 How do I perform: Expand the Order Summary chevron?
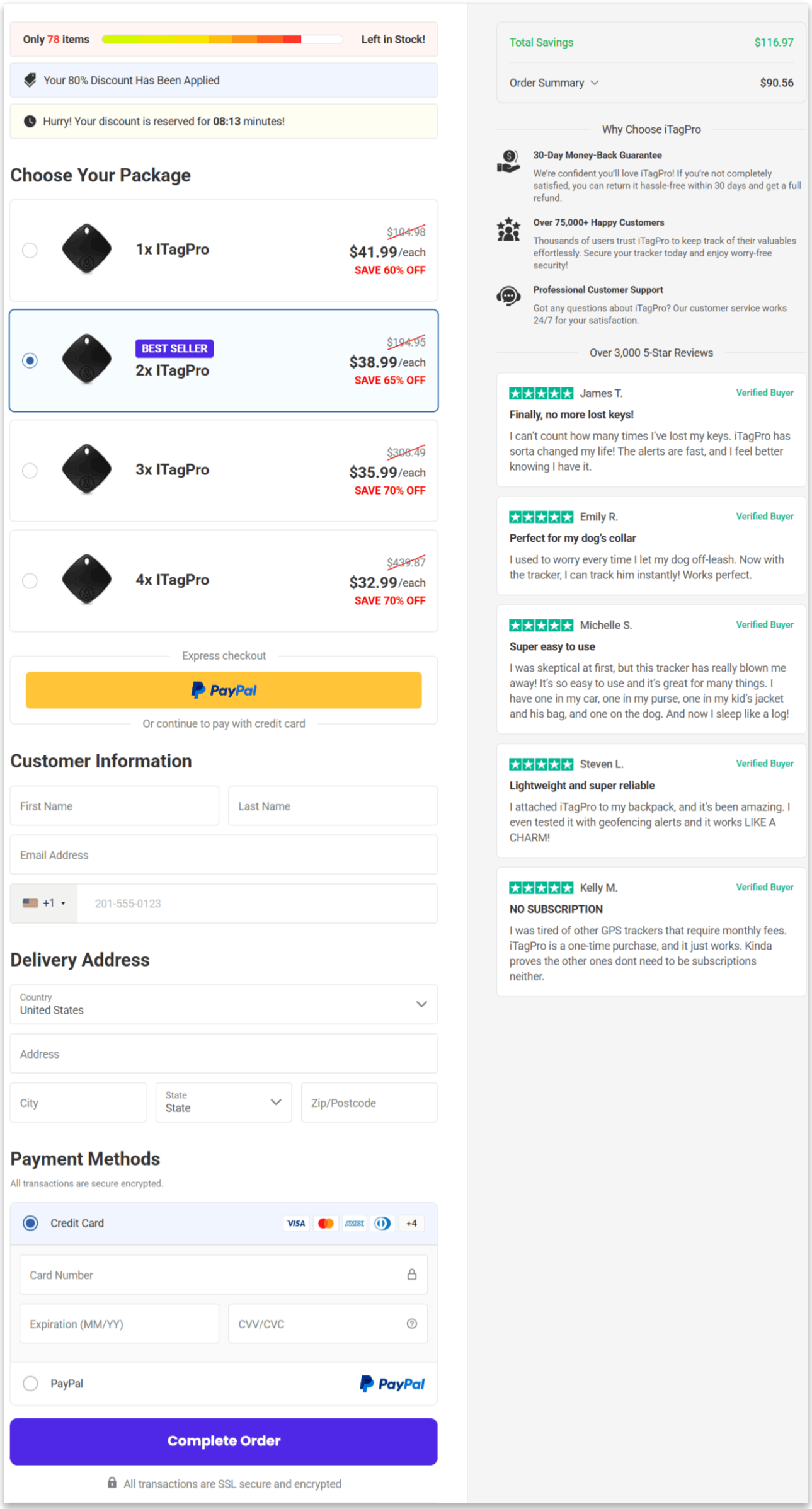click(595, 83)
